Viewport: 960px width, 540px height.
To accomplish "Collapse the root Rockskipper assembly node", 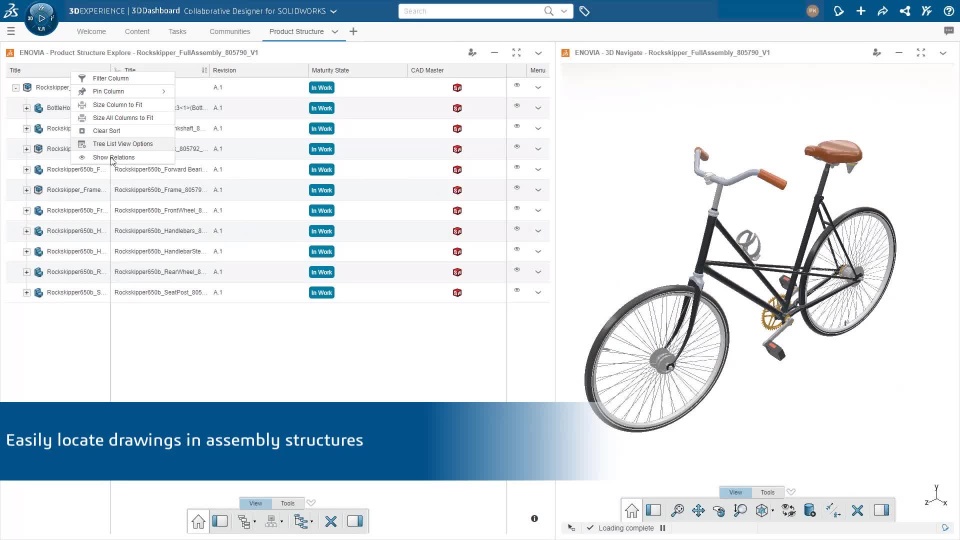I will (16, 88).
